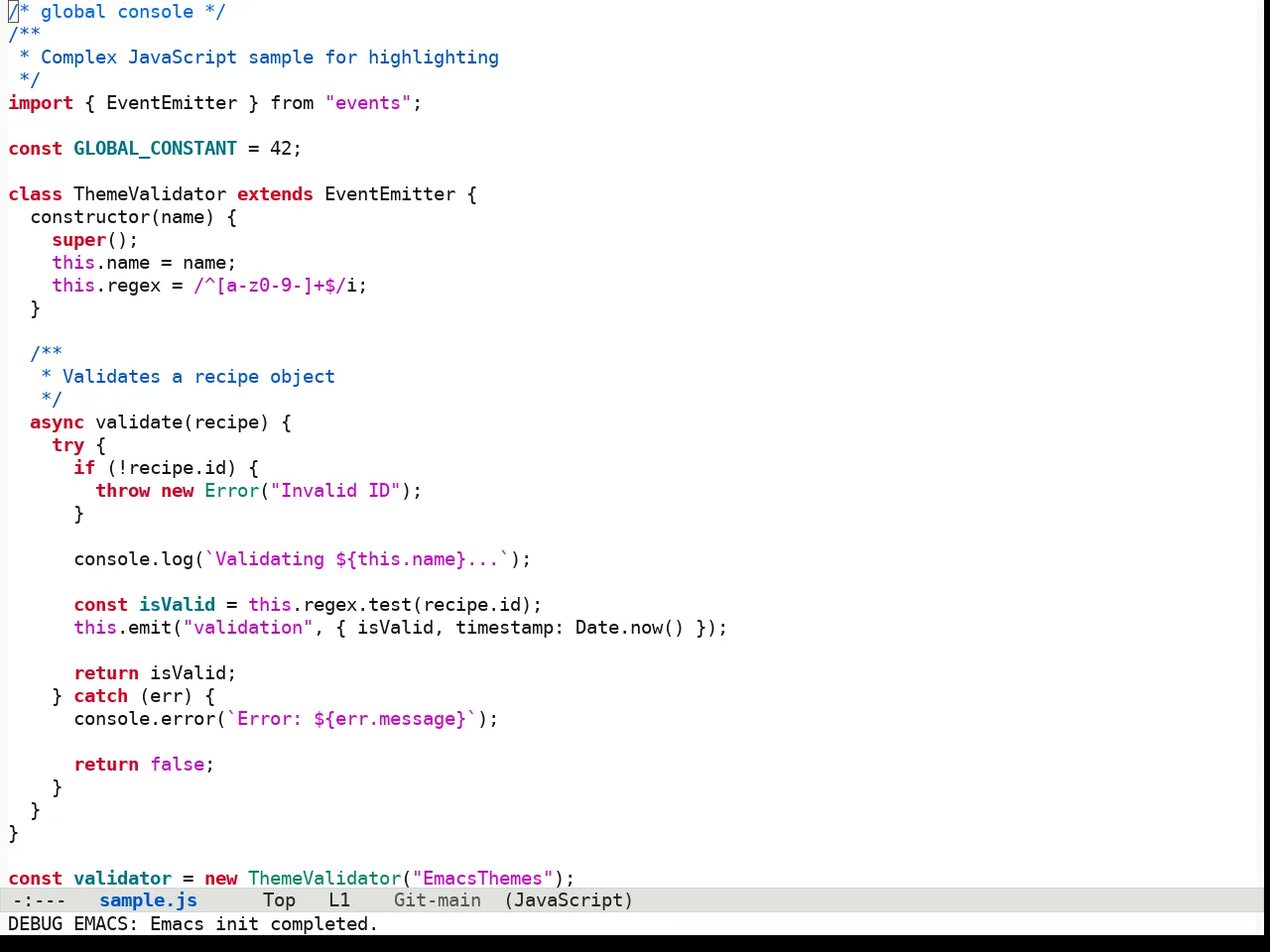This screenshot has width=1270, height=952.
Task: Click the "L1" line number indicator
Action: click(x=339, y=900)
